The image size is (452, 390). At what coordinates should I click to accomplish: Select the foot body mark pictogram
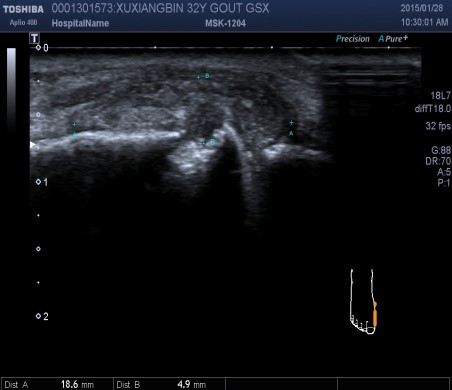tap(364, 302)
